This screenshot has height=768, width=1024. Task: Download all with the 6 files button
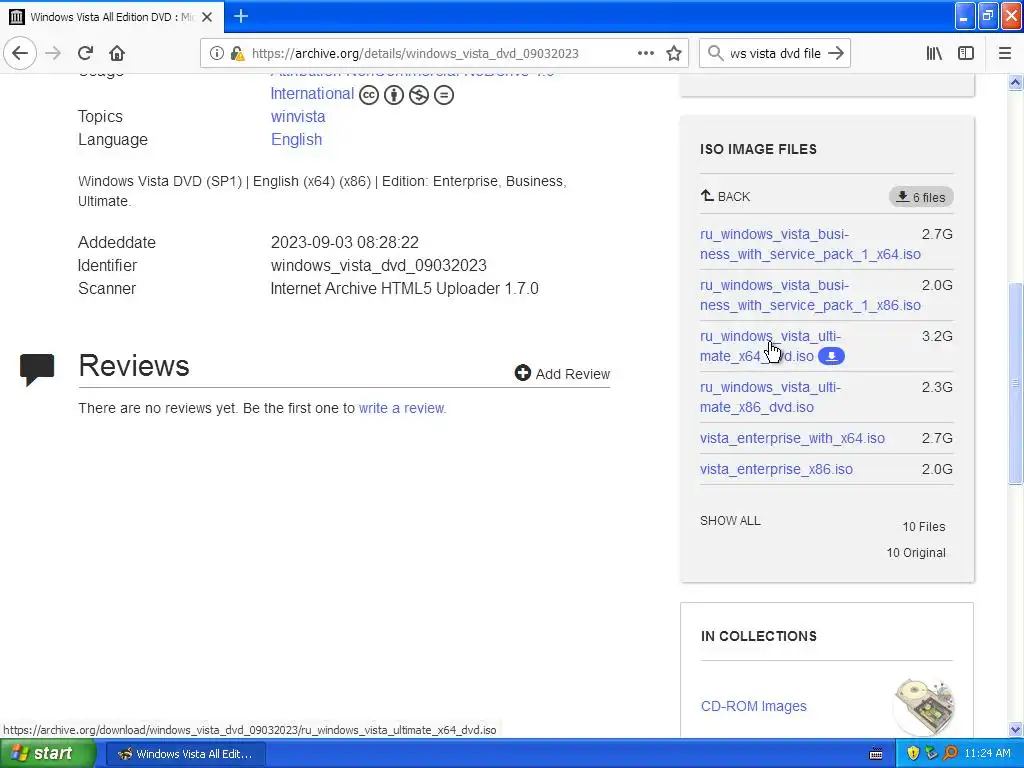pos(921,197)
